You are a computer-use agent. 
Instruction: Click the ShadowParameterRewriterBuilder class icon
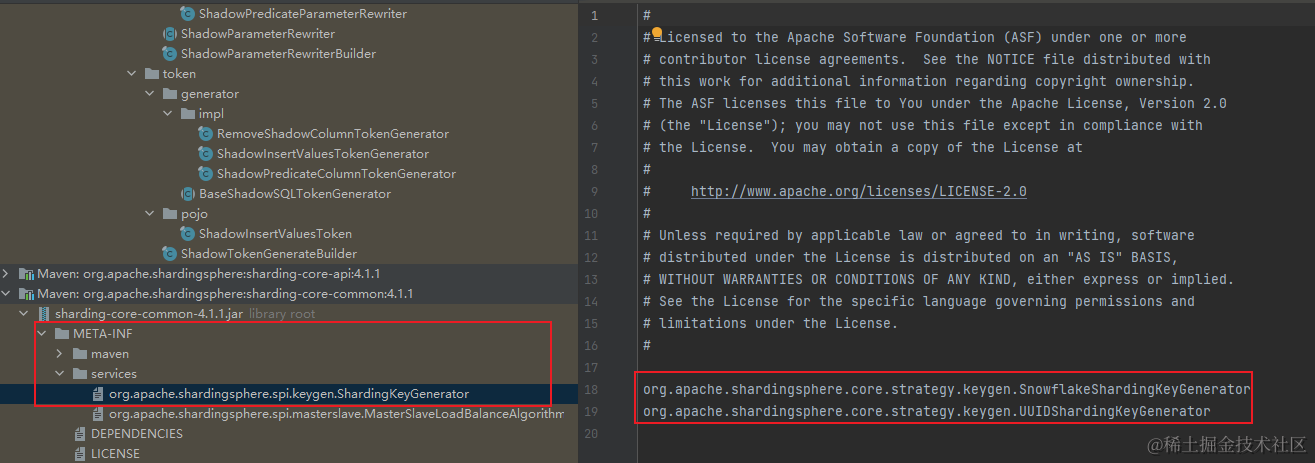click(x=170, y=53)
